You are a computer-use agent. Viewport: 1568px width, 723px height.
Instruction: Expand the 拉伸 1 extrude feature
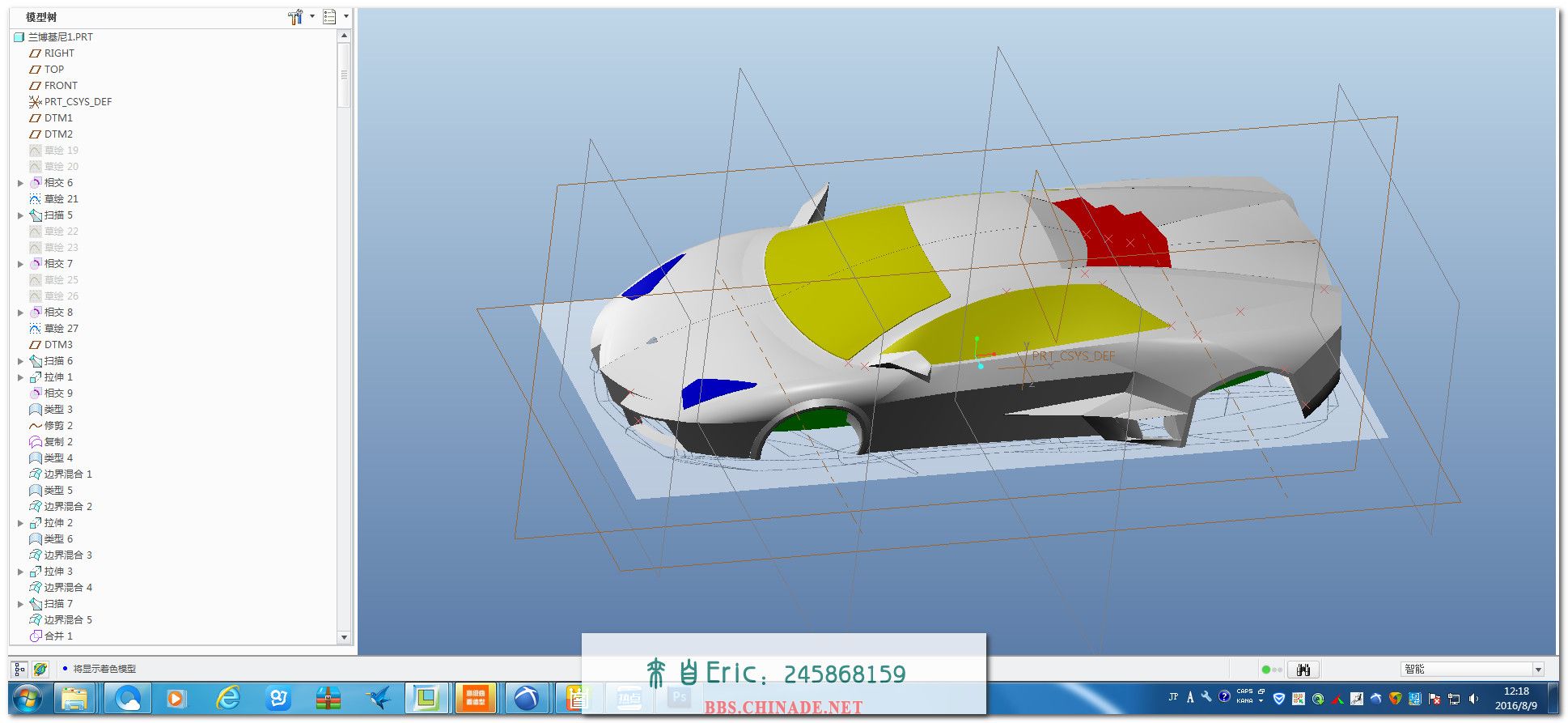[21, 377]
